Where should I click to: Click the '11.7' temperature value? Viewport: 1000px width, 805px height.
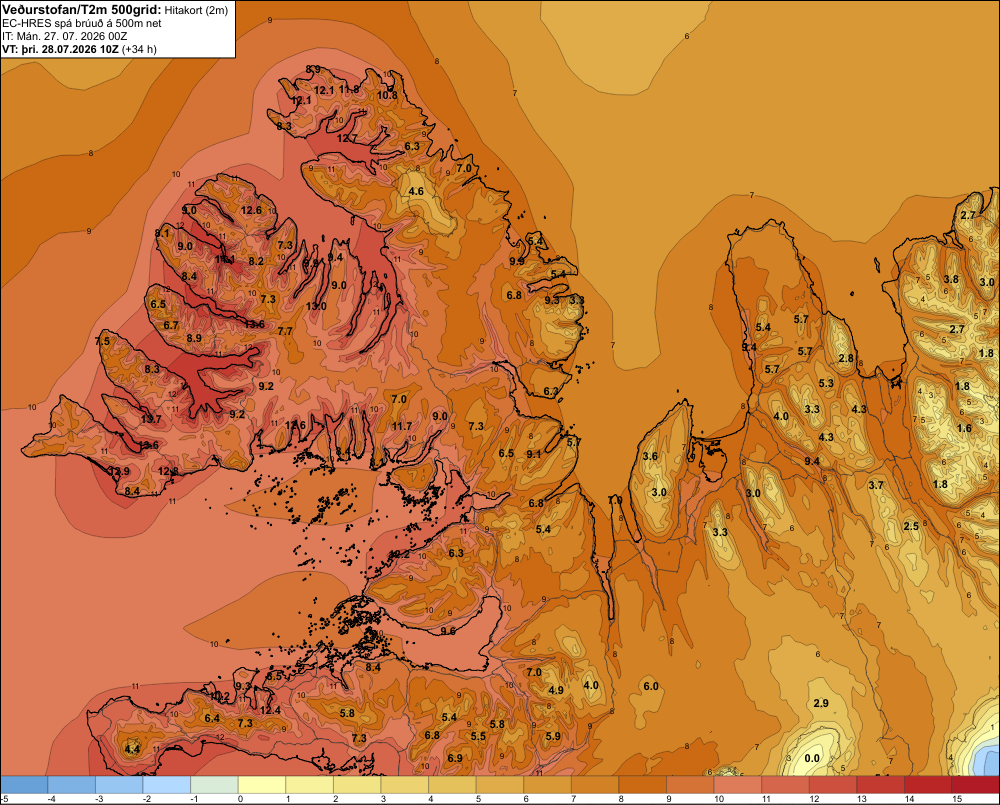tap(402, 426)
